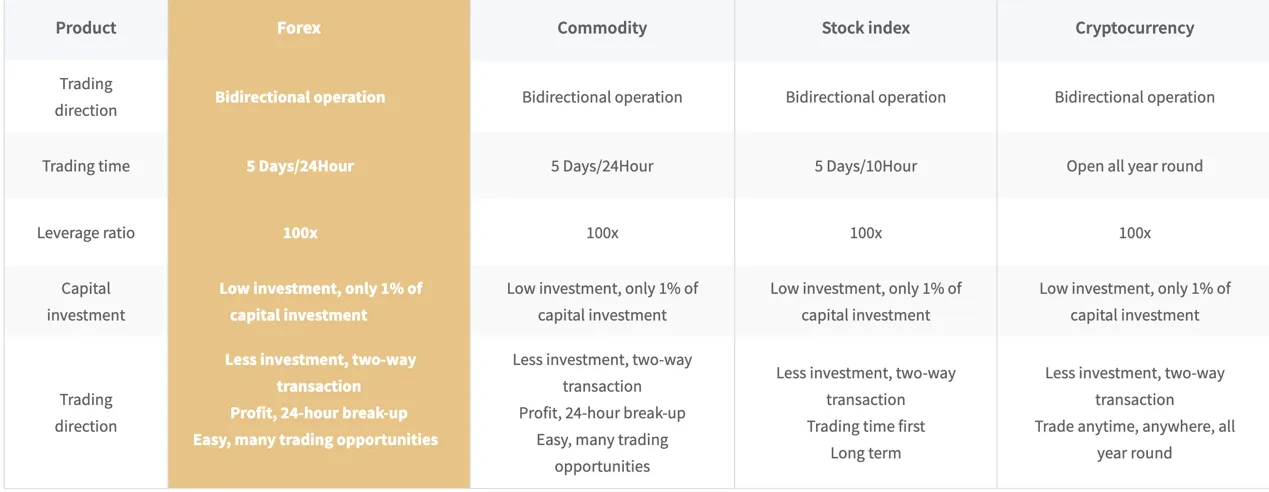Click Stock index capital investment cell
This screenshot has height=492, width=1269.
click(x=866, y=301)
